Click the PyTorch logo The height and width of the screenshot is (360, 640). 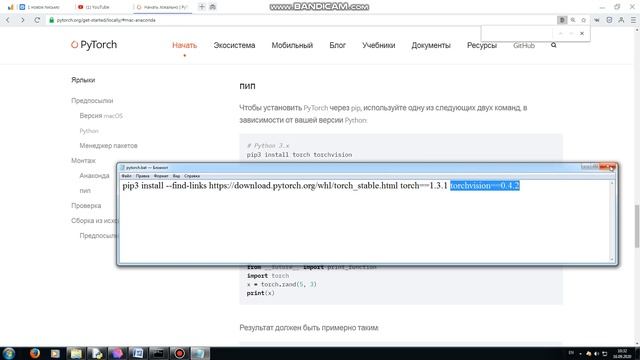point(94,44)
